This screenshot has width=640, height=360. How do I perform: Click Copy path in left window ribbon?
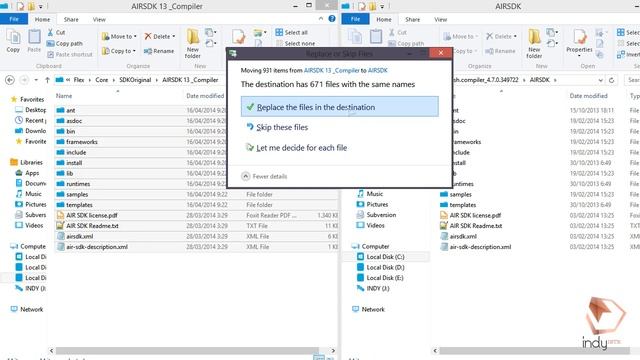tap(64, 43)
